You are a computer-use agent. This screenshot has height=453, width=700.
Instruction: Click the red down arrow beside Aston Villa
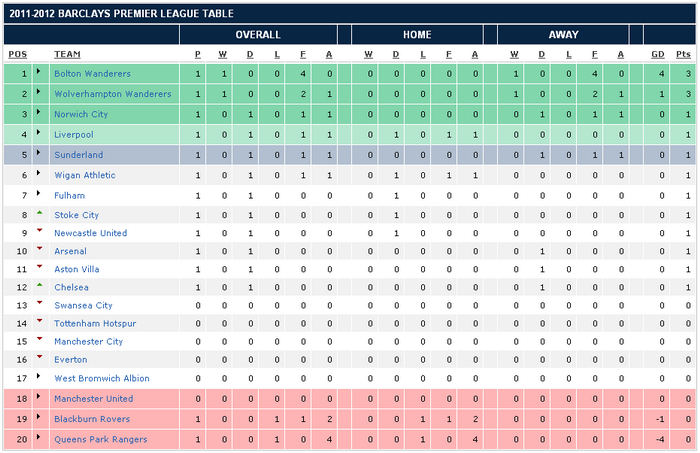tap(39, 267)
